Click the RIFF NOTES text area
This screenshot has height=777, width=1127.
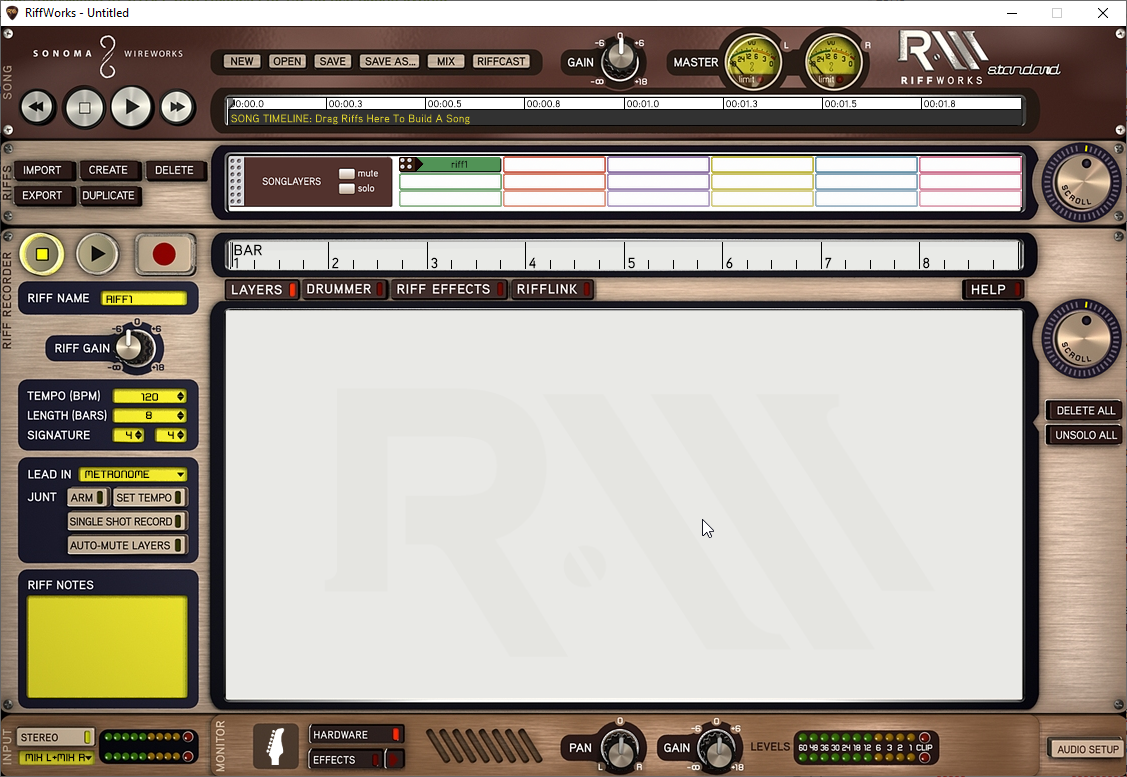[x=107, y=646]
